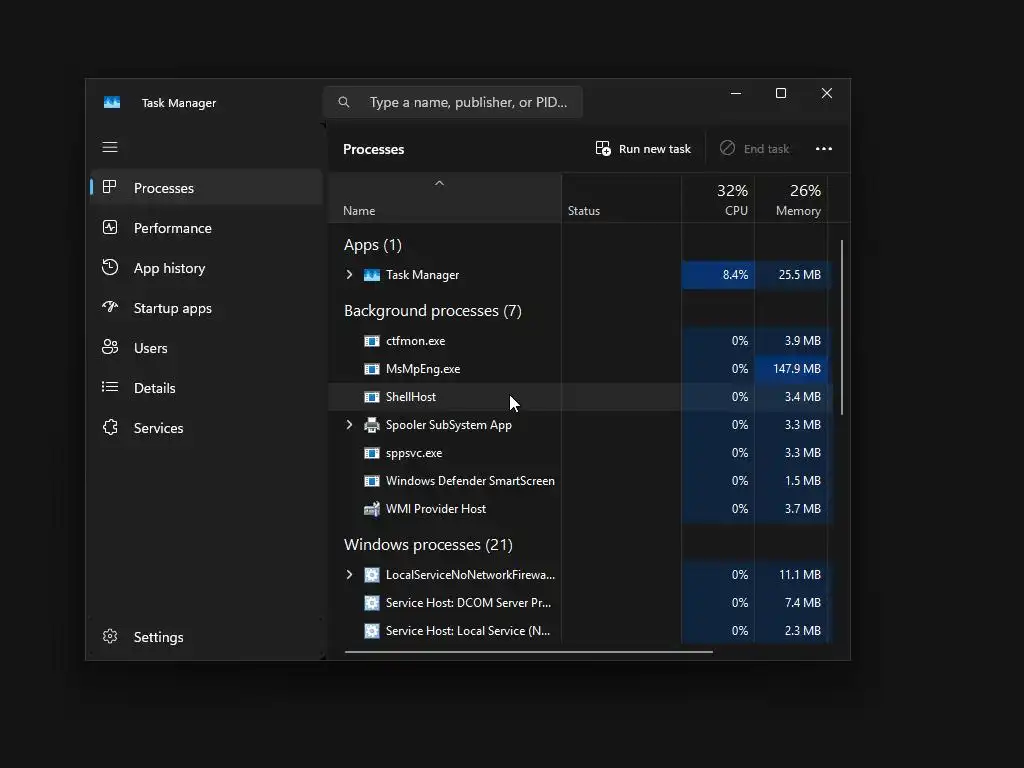This screenshot has width=1024, height=768.
Task: Select the sppsvc.exe process name
Action: (x=413, y=453)
